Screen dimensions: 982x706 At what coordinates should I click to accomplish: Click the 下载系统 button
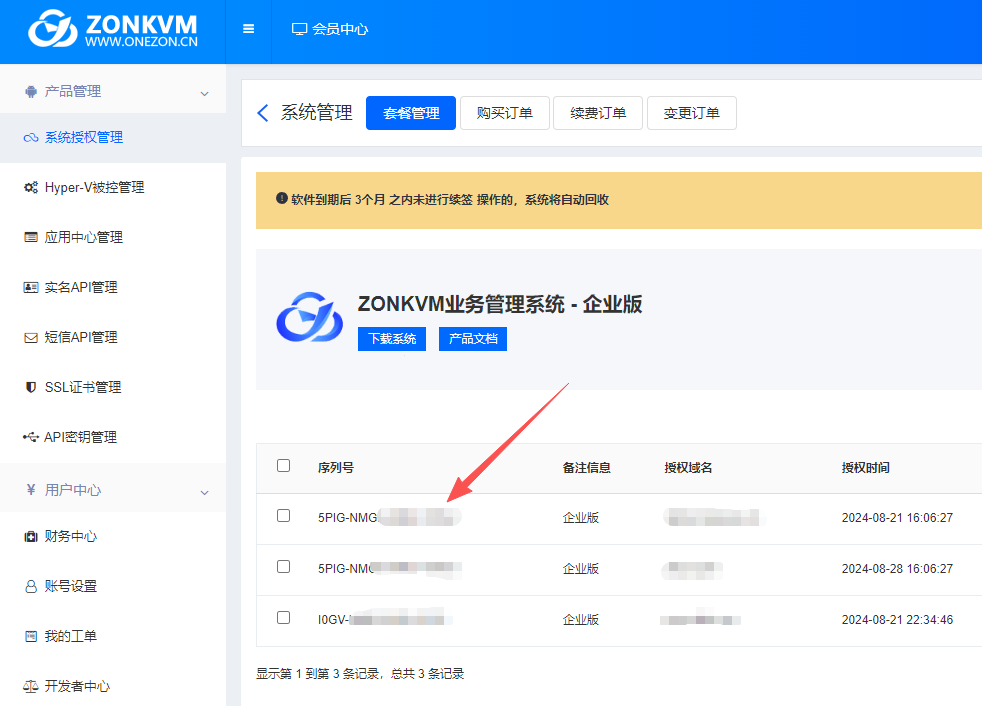392,339
